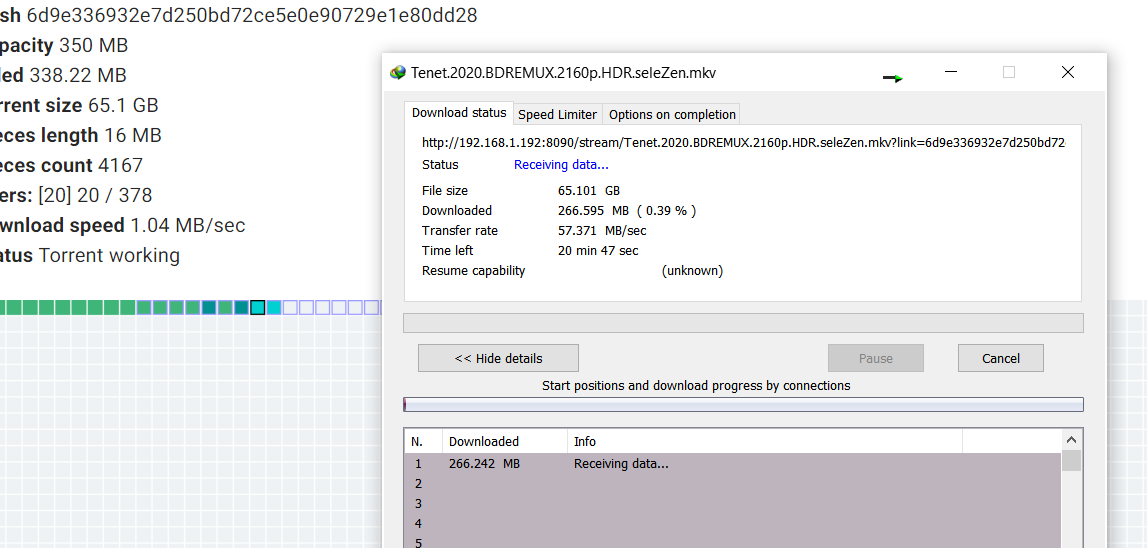This screenshot has height=548, width=1147.
Task: Click the black-outlined current torrent piece
Action: coord(257,307)
